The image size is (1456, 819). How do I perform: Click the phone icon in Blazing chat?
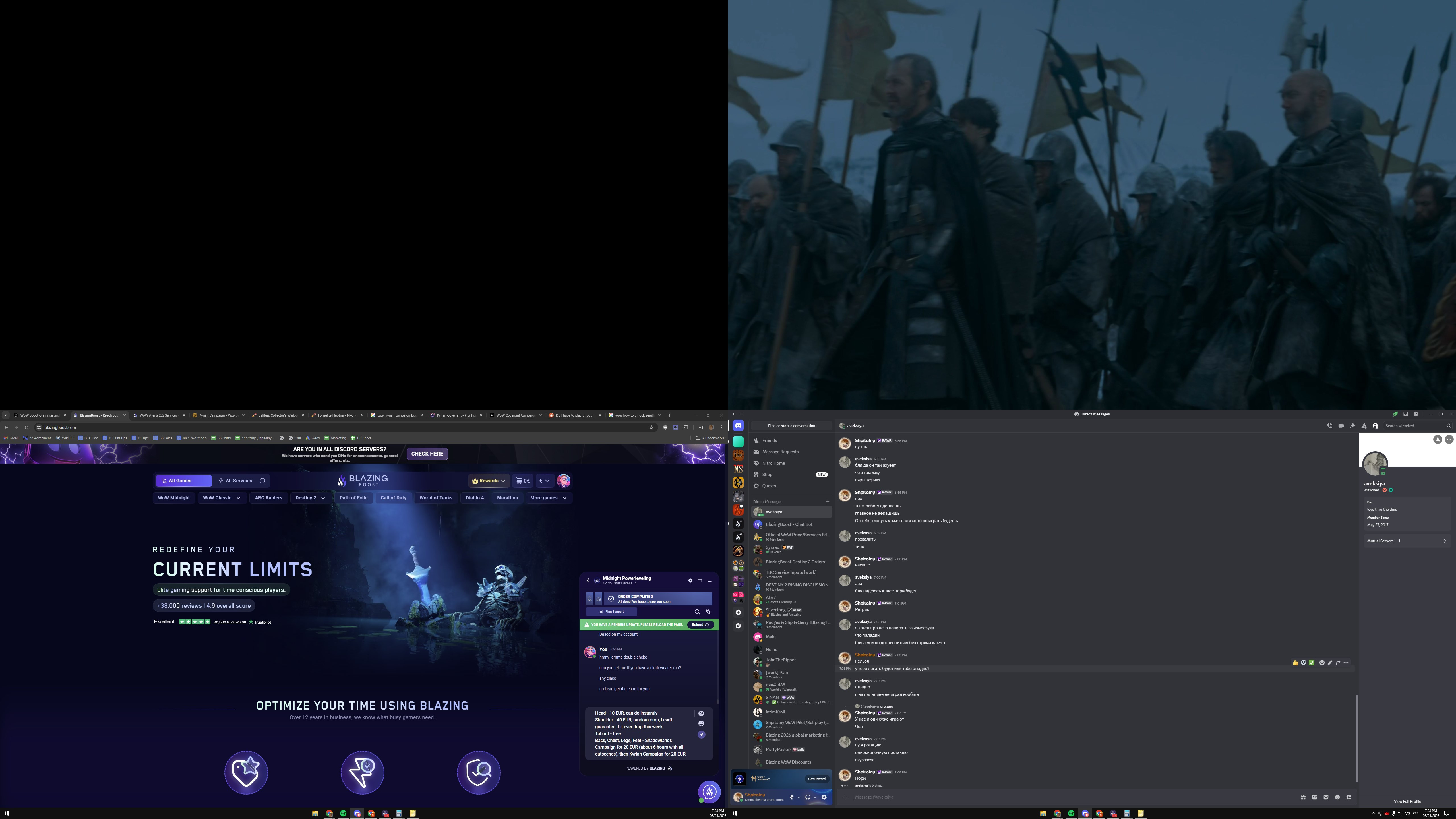pyautogui.click(x=708, y=612)
